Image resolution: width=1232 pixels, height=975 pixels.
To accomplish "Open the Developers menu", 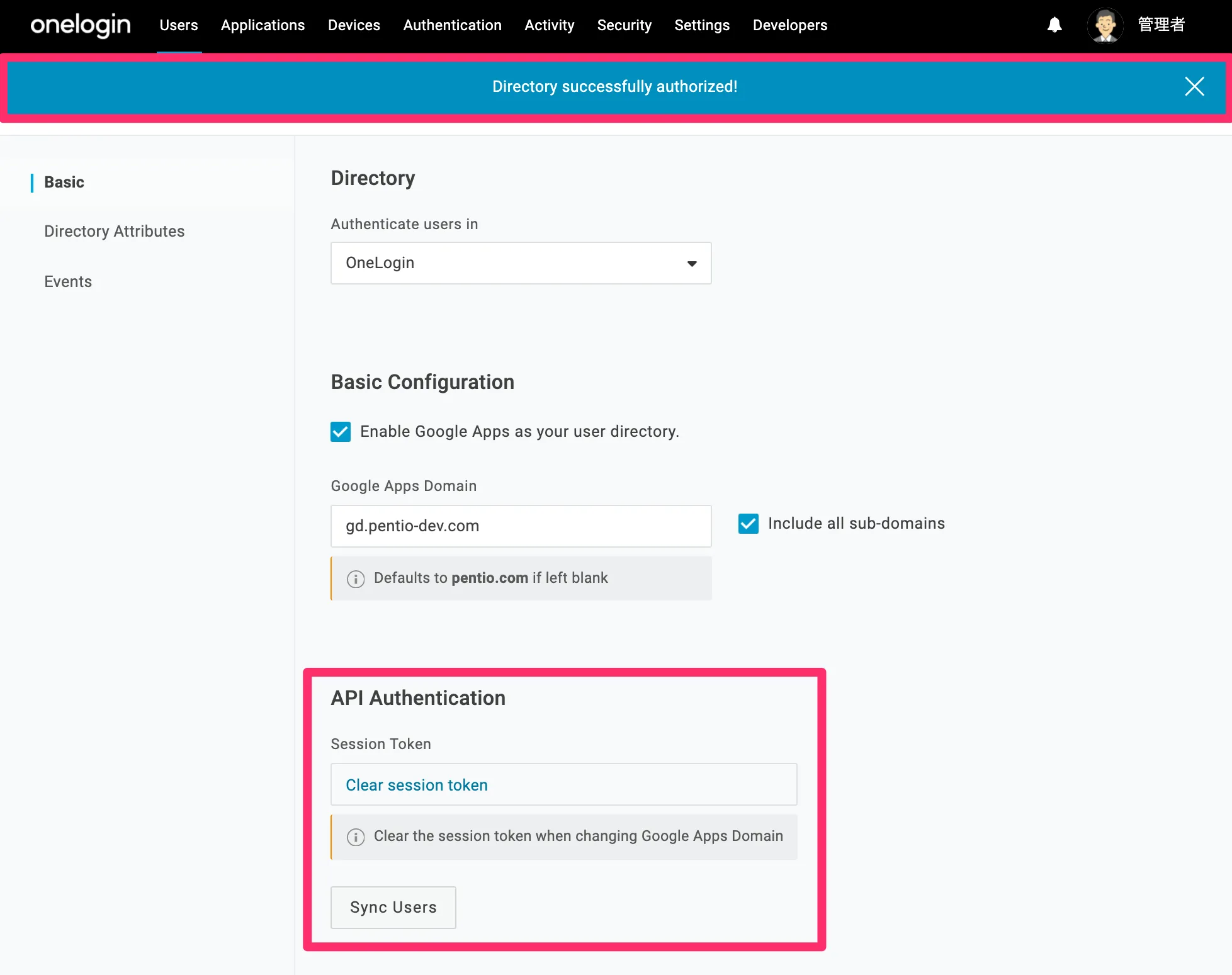I will pos(789,25).
